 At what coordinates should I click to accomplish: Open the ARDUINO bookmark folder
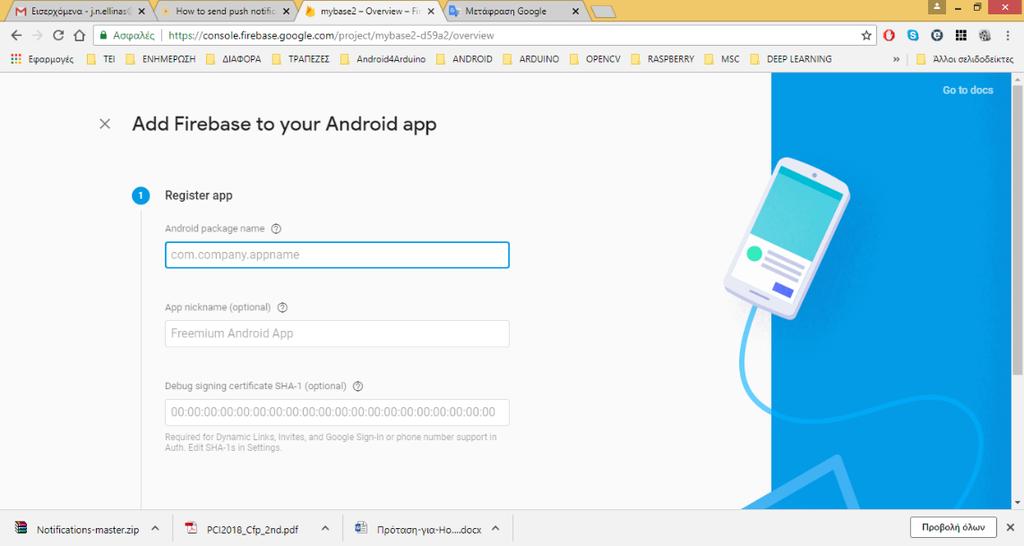click(x=531, y=59)
